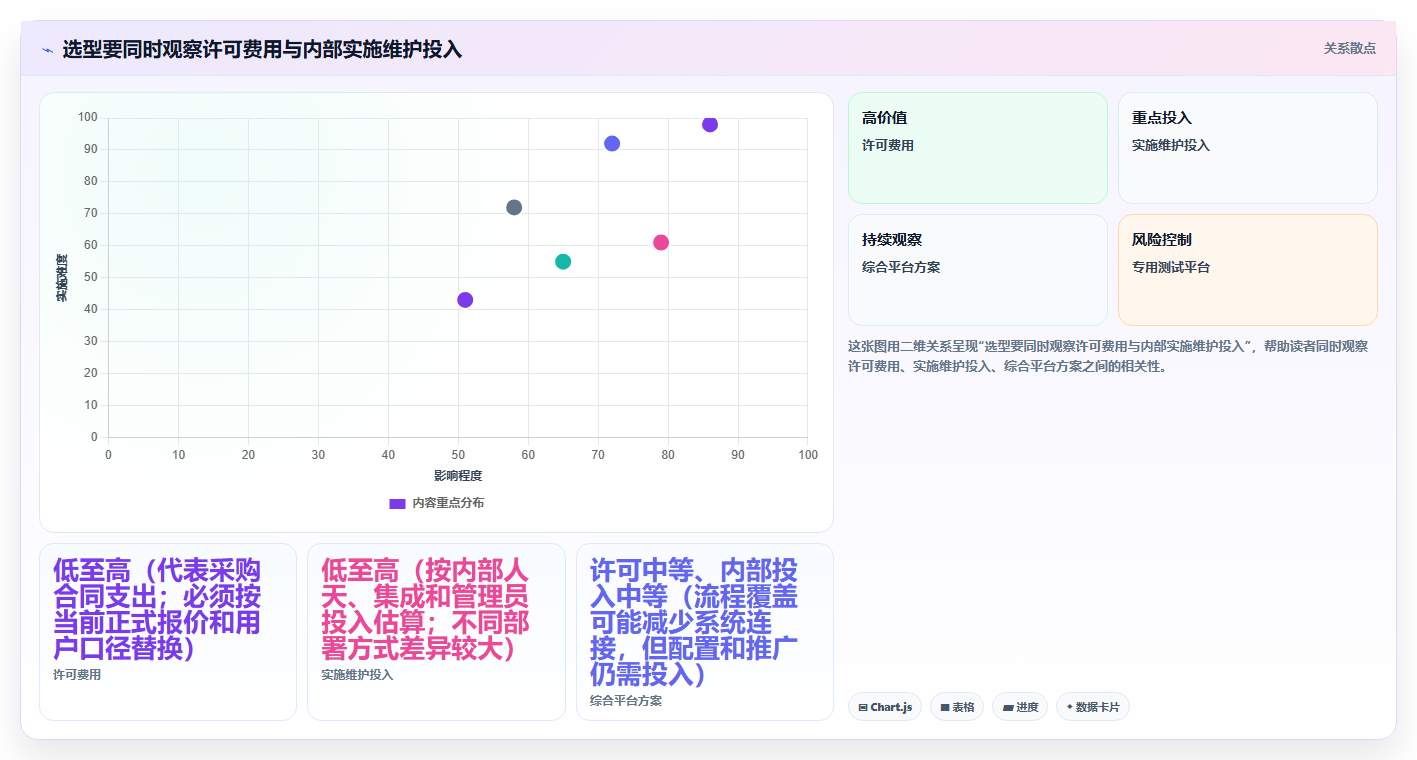Click the gray scatter point near 72
The image size is (1417, 760).
(514, 207)
